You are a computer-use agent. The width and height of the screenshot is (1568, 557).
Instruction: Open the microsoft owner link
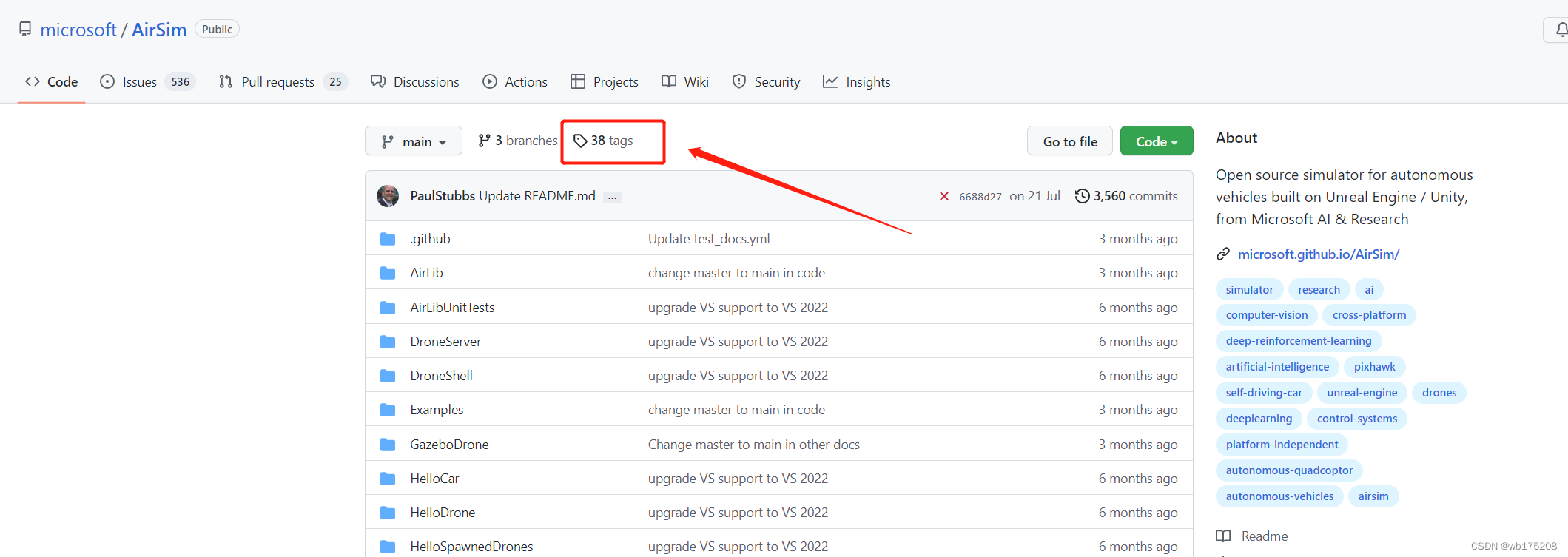click(78, 30)
